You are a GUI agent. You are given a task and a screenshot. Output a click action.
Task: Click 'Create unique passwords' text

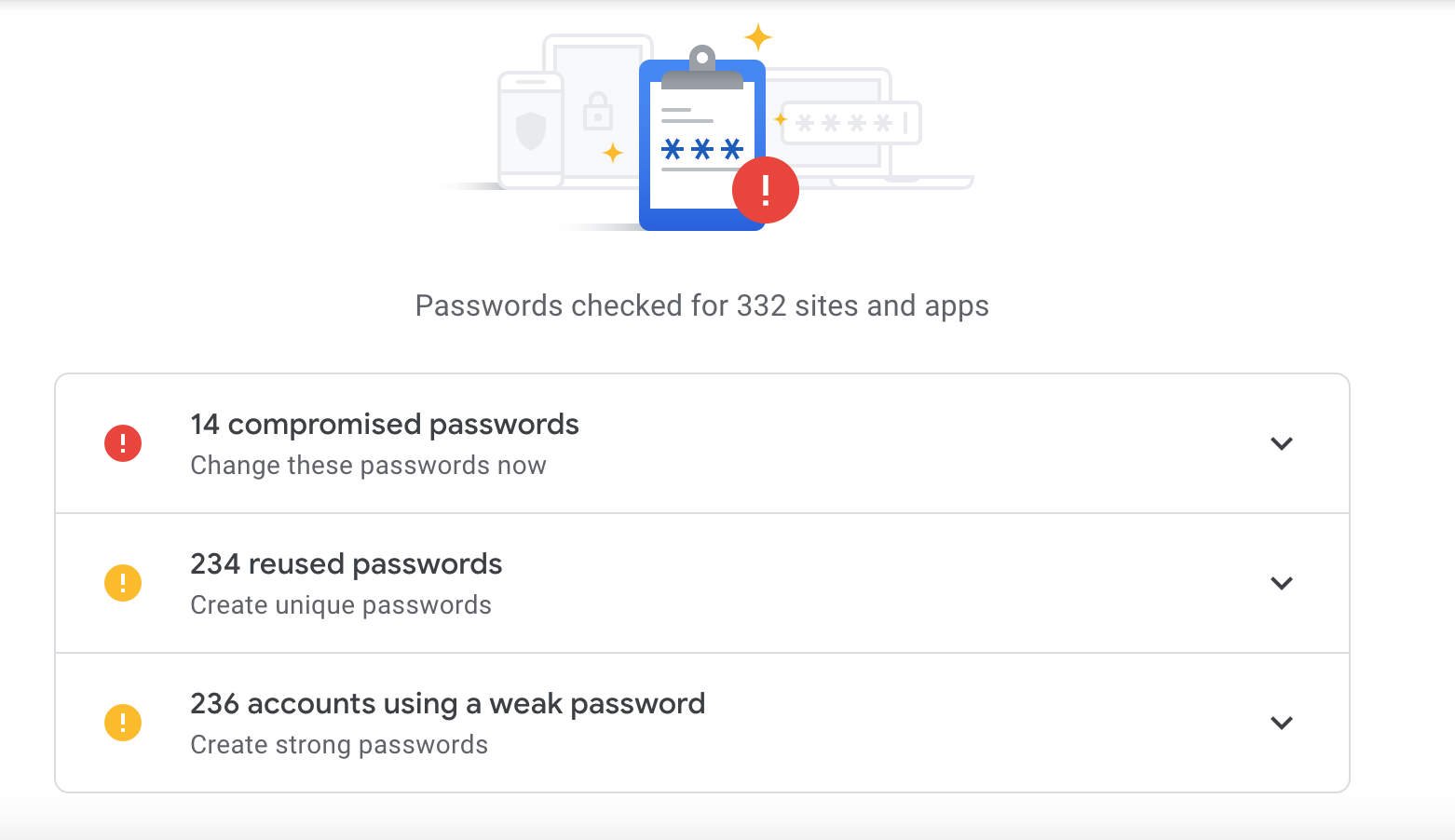pyautogui.click(x=341, y=605)
